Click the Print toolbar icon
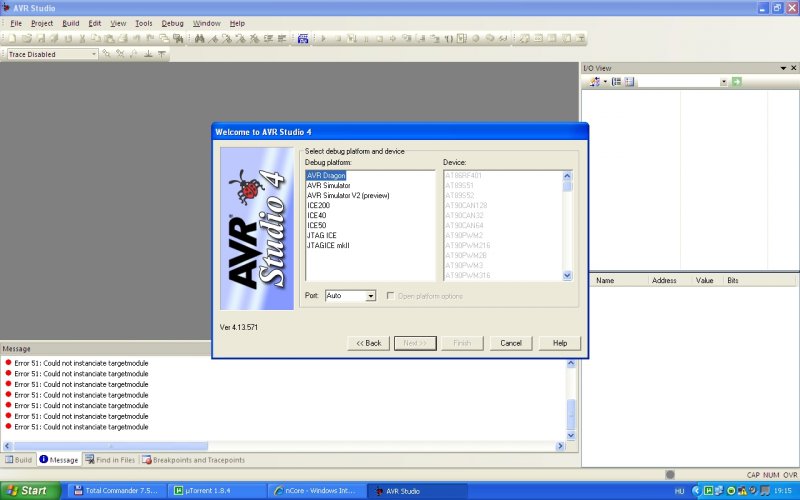 tap(123, 38)
